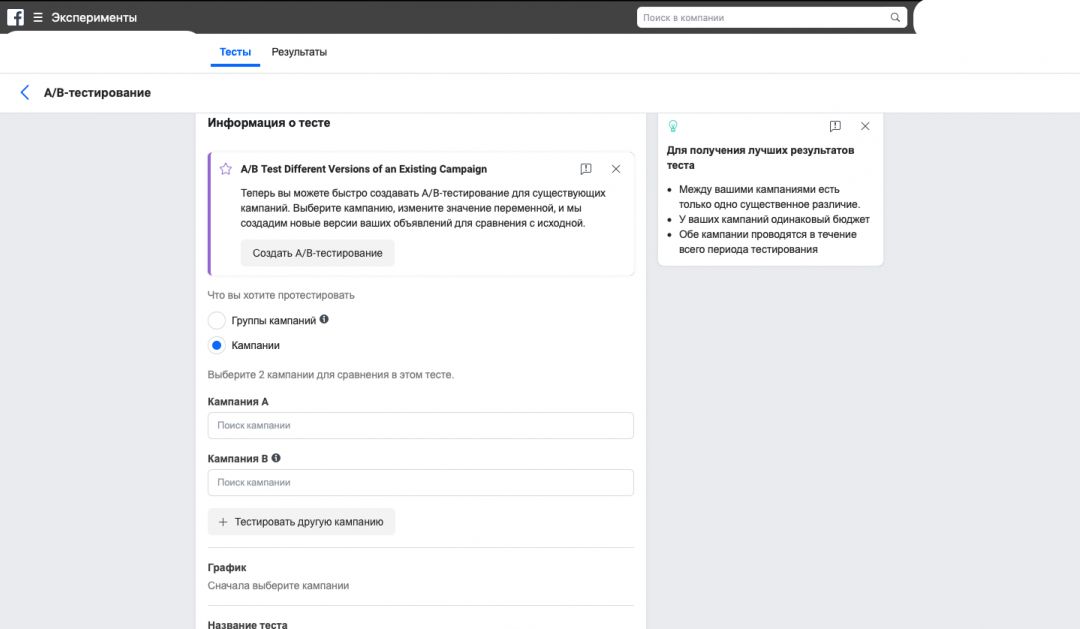Click the star icon on the promo card

226,168
